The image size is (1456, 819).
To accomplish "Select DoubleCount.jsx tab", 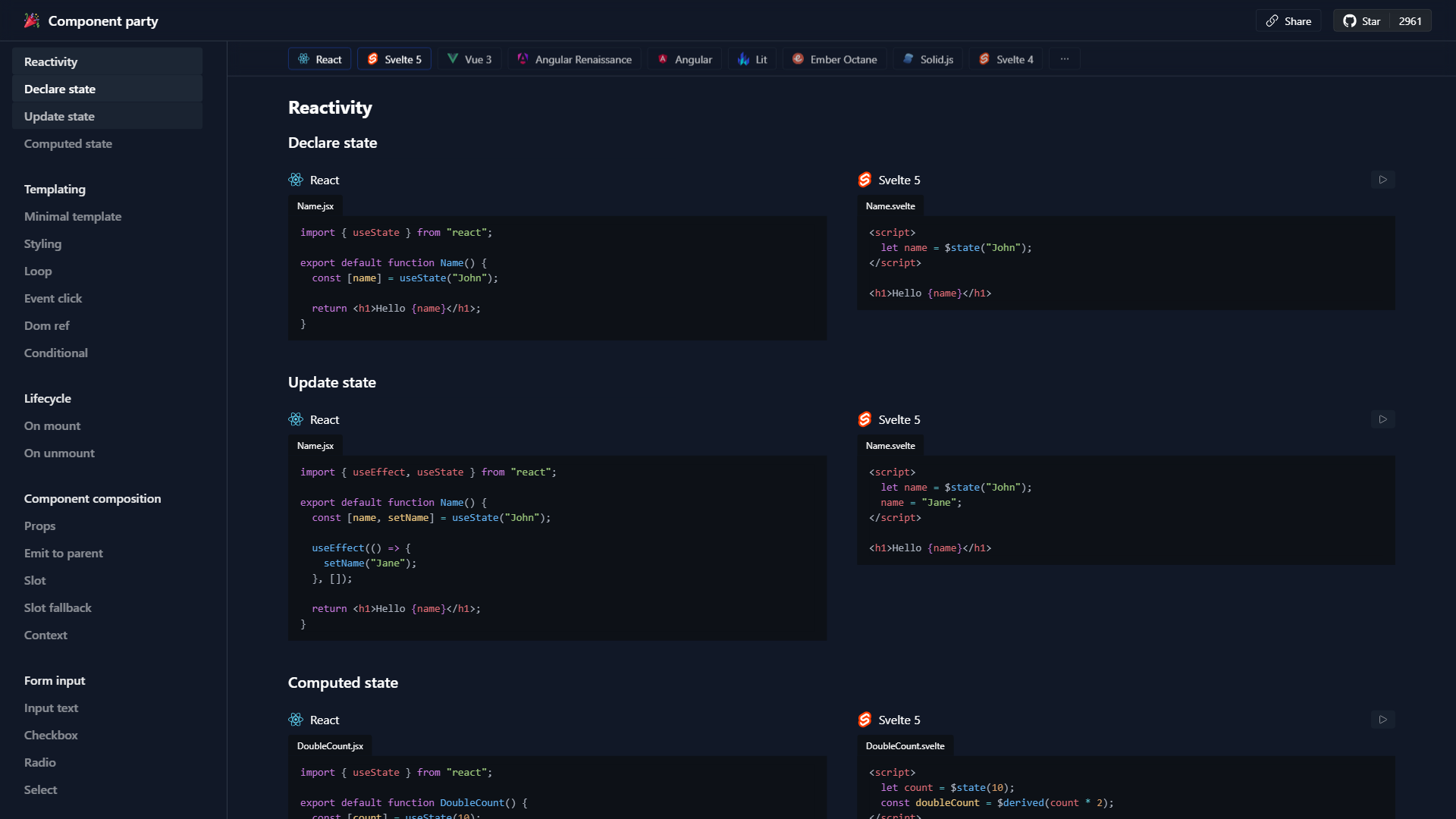I will (330, 746).
